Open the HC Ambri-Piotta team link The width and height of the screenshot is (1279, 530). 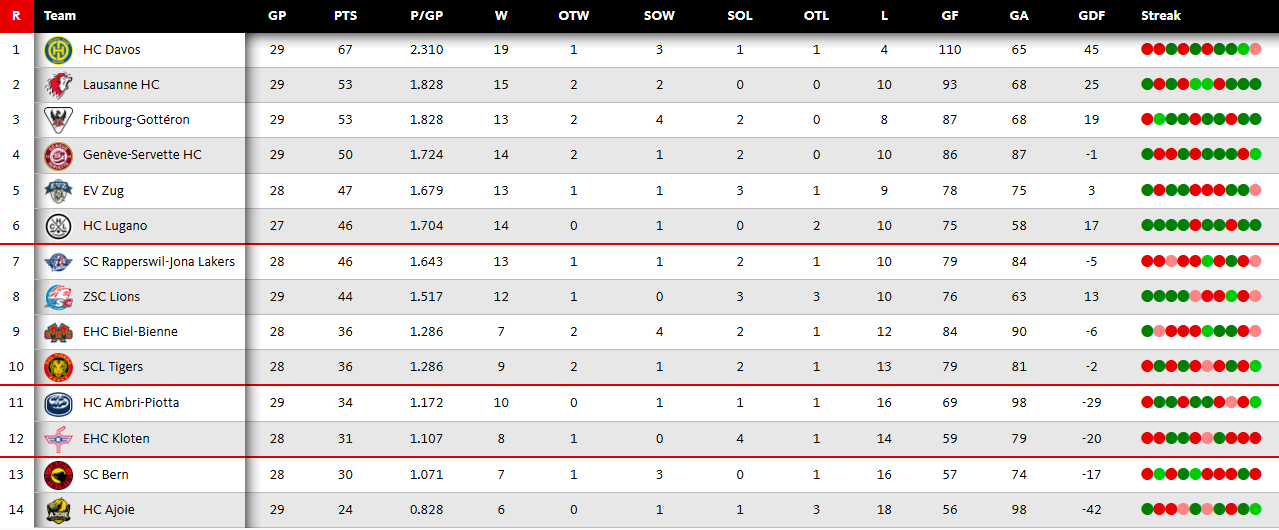click(131, 403)
